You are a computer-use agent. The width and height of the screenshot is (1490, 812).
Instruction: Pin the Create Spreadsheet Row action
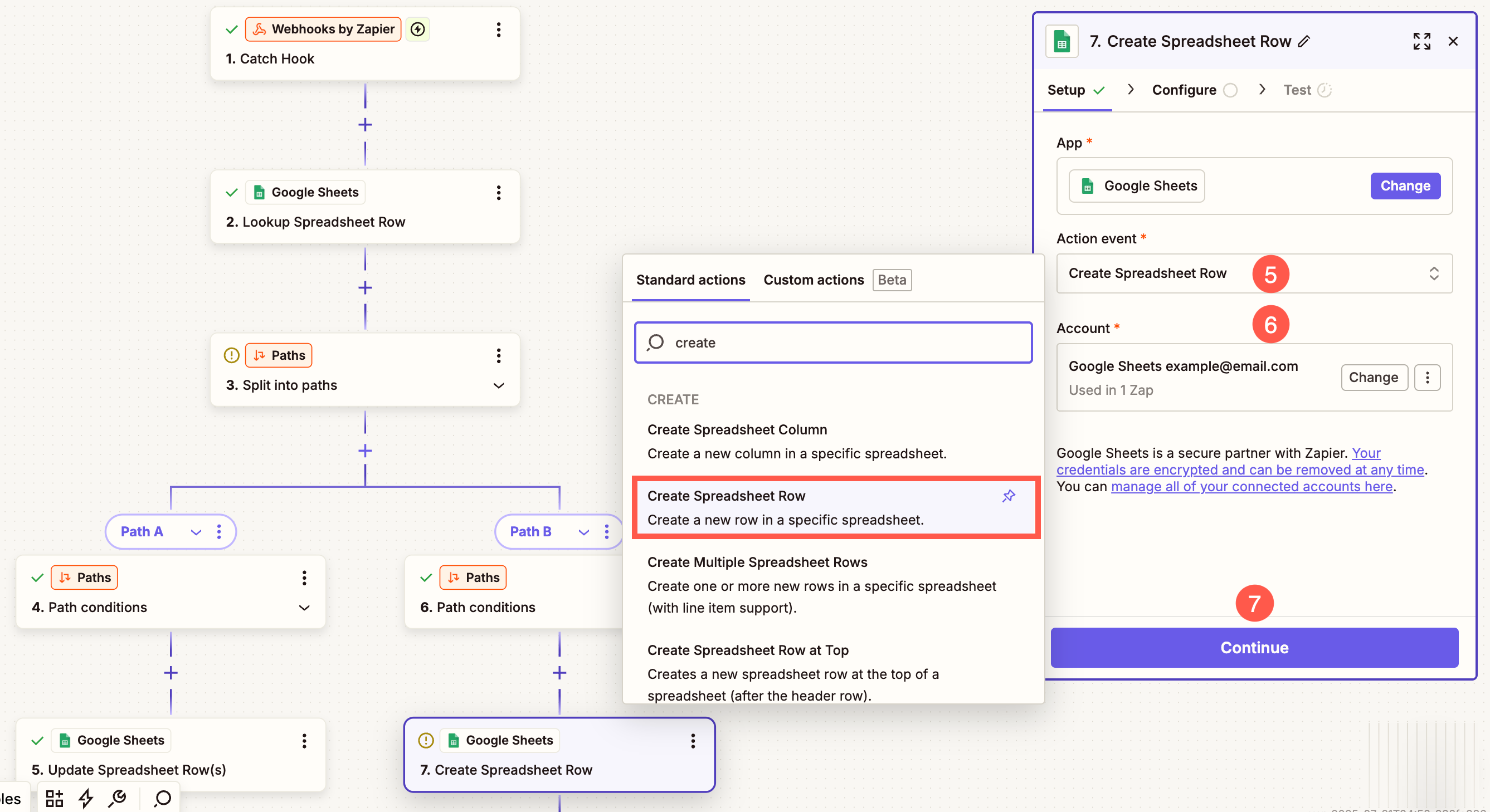point(1008,496)
